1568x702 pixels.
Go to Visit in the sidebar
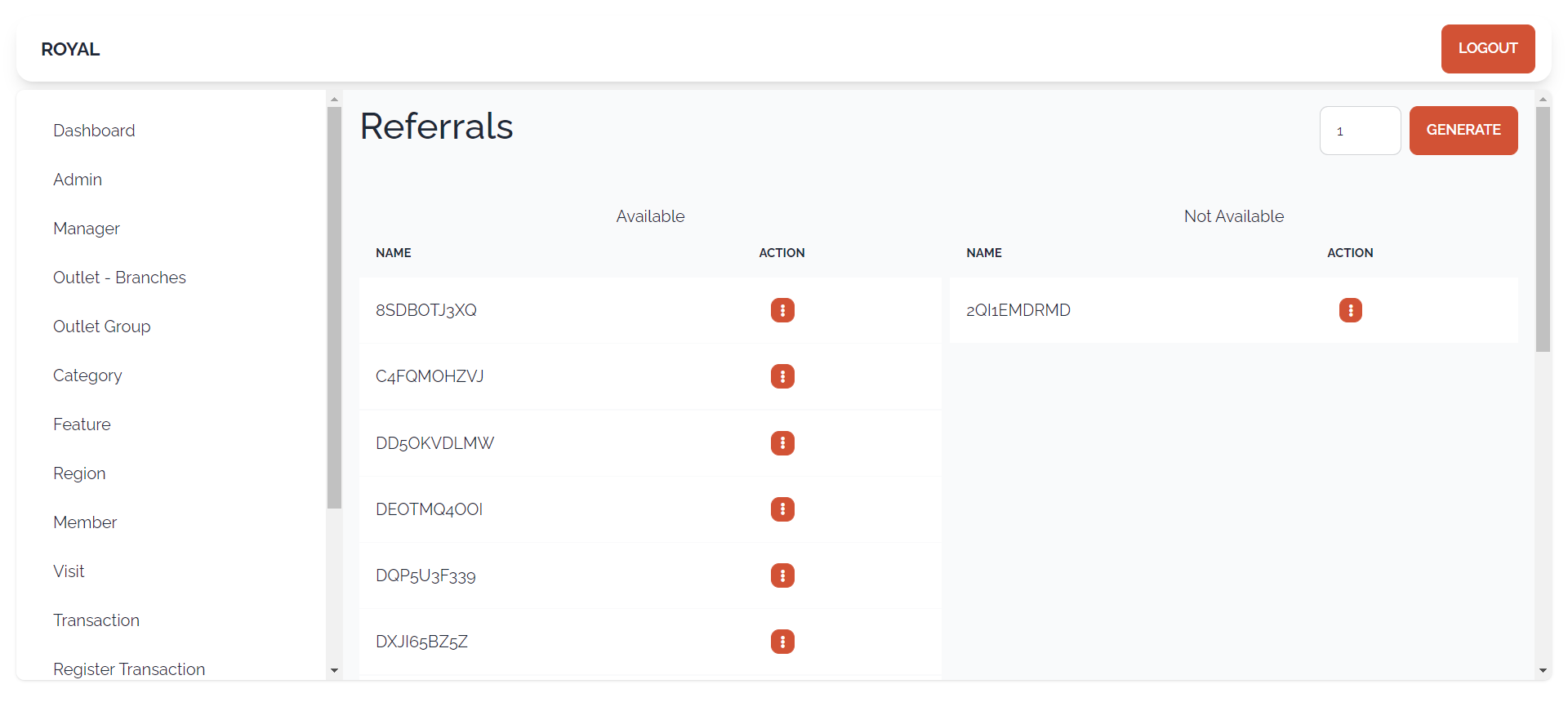coord(69,571)
